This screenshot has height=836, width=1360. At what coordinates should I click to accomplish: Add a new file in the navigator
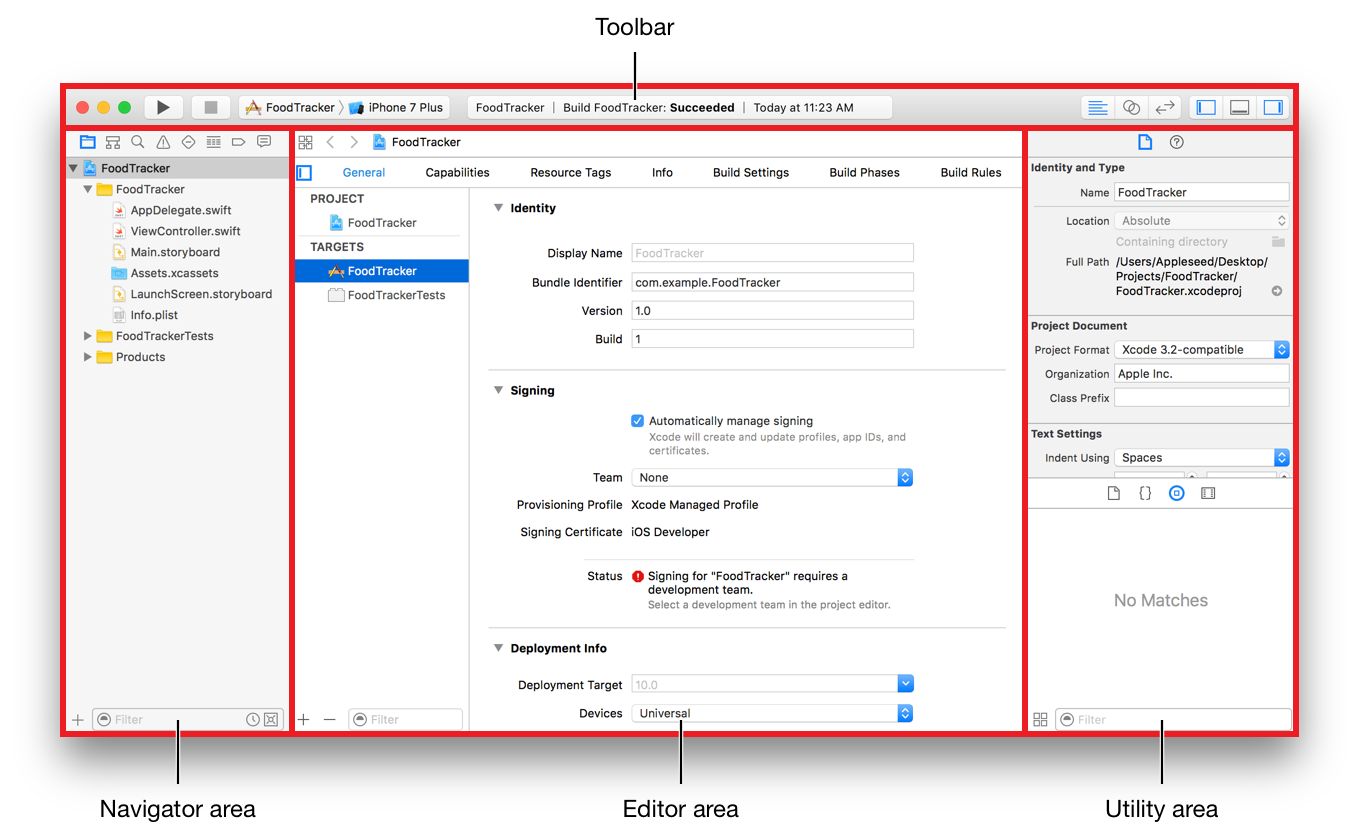[78, 720]
